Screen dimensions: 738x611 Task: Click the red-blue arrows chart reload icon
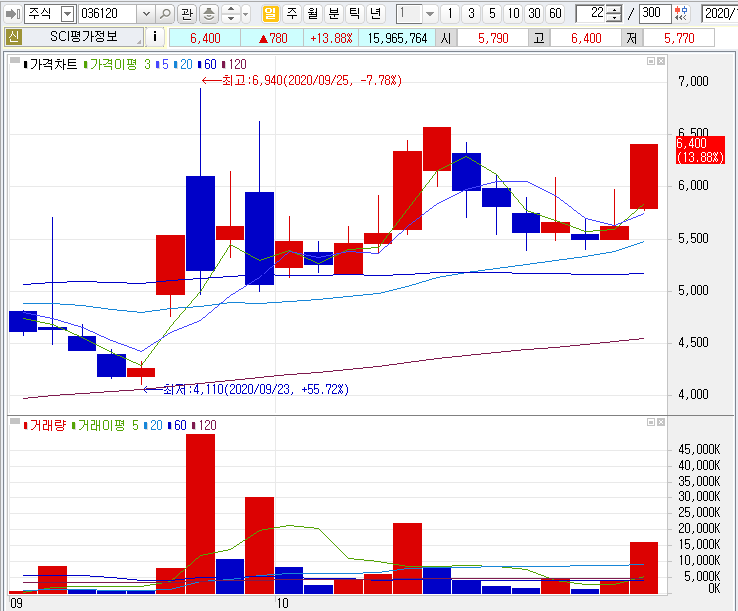click(x=681, y=14)
